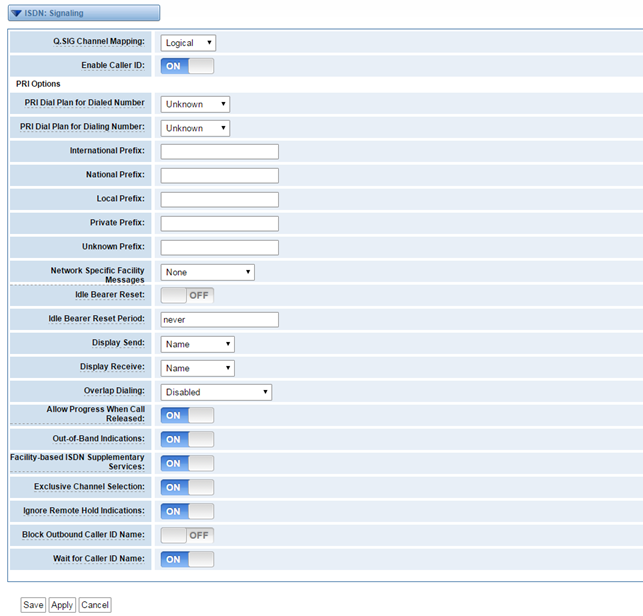This screenshot has height=616, width=643.
Task: Click the Display Receive label
Action: click(112, 366)
